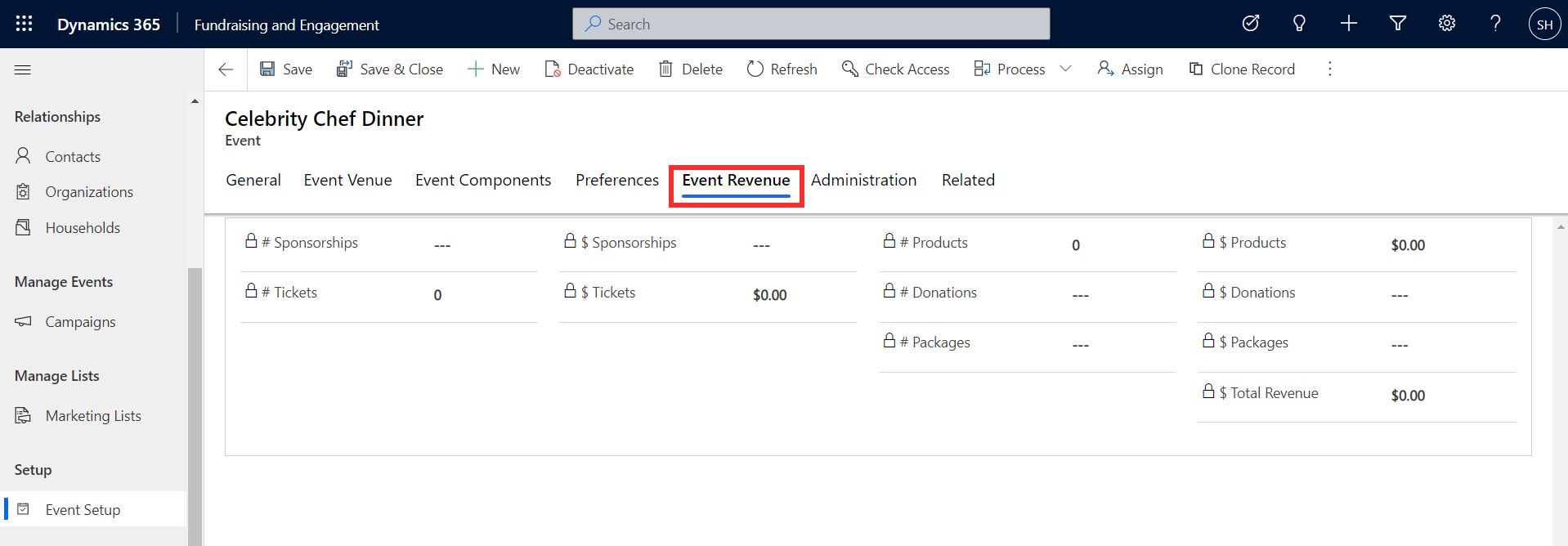Click the $ Products value $0.00
Image resolution: width=1568 pixels, height=546 pixels.
click(x=1408, y=245)
